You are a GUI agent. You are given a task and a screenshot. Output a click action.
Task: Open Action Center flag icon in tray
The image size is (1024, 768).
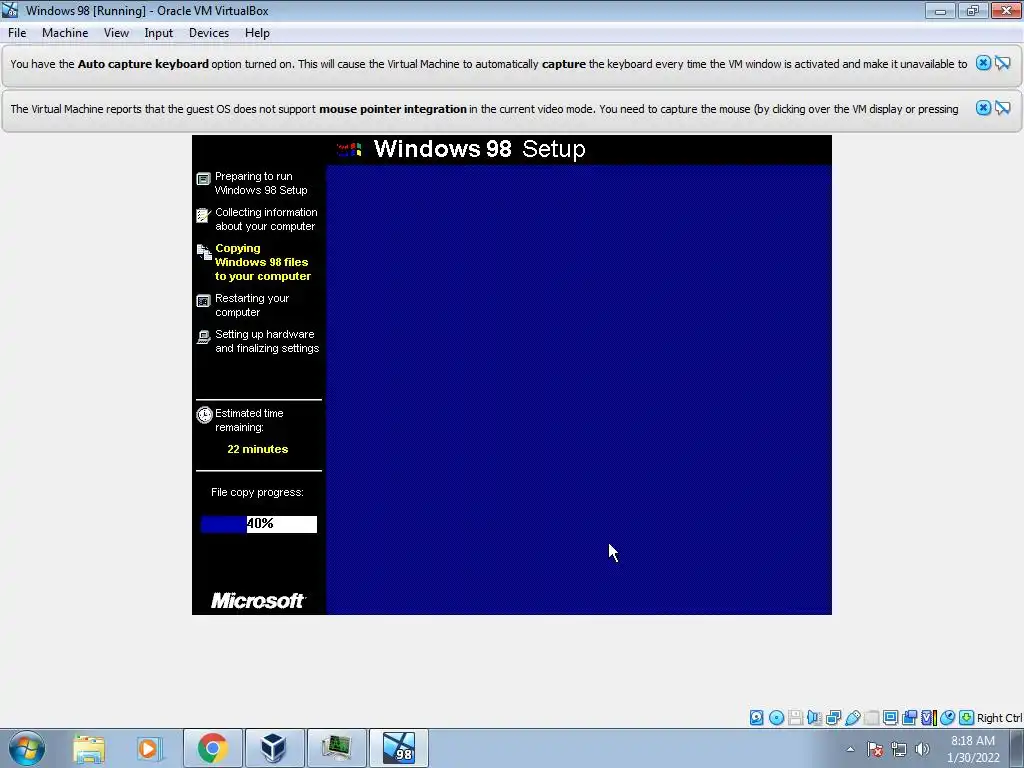tap(875, 749)
